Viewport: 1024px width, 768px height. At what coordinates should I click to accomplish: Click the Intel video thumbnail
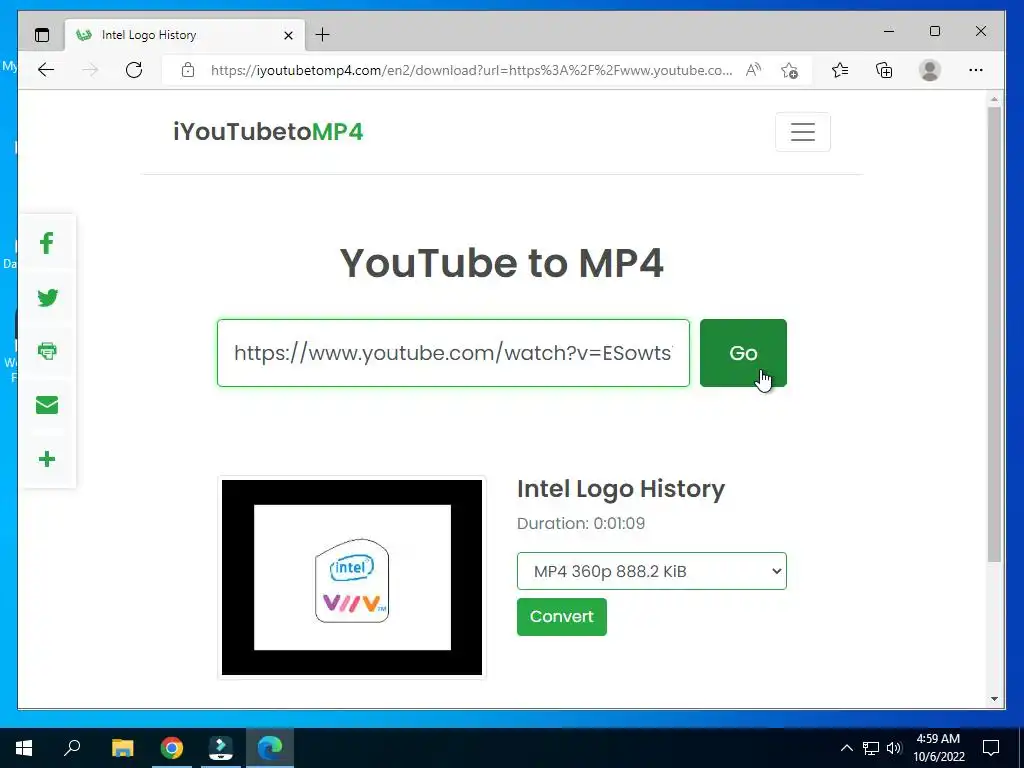352,577
